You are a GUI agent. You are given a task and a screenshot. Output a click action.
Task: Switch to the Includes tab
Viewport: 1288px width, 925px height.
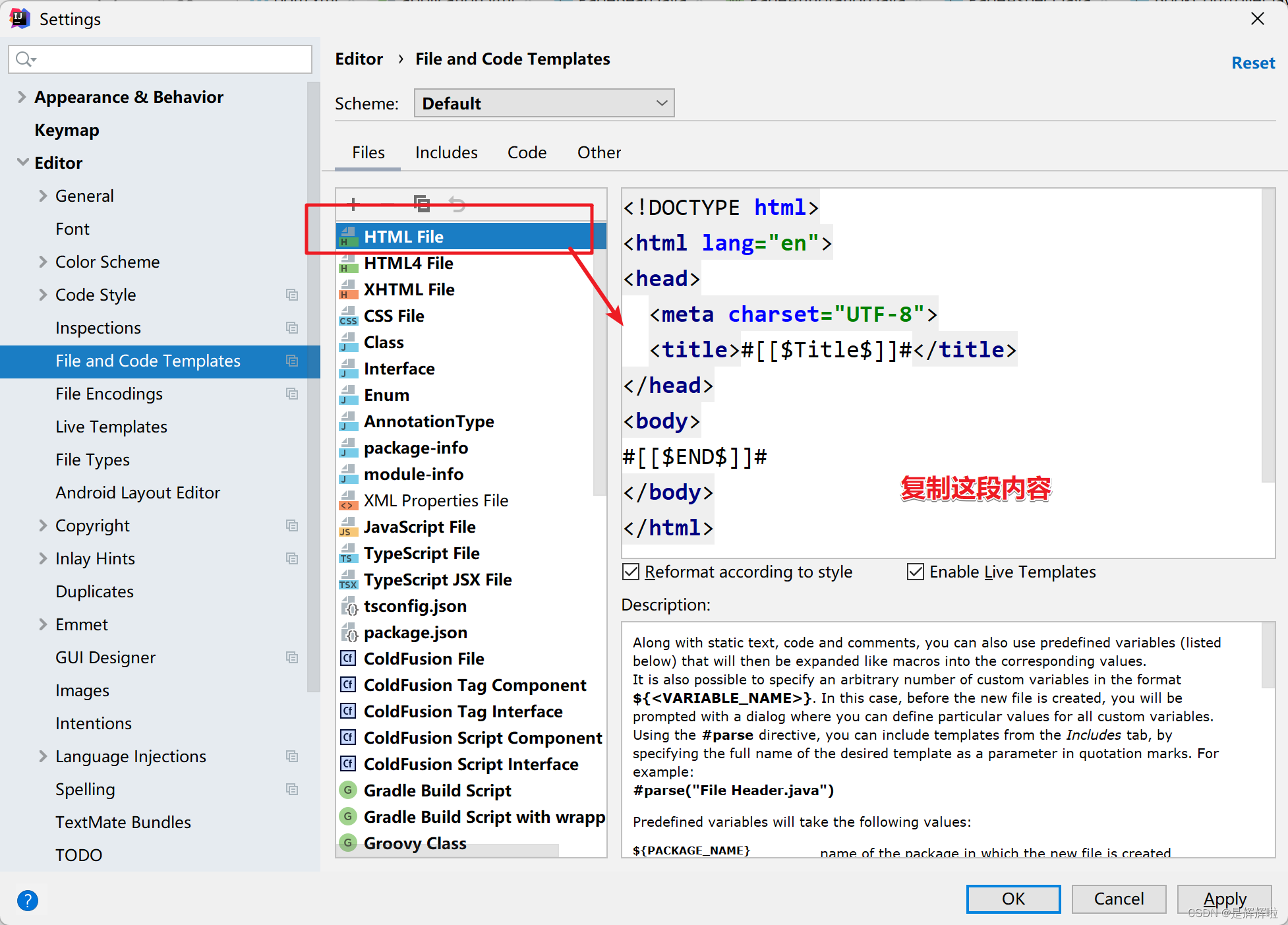coord(446,153)
